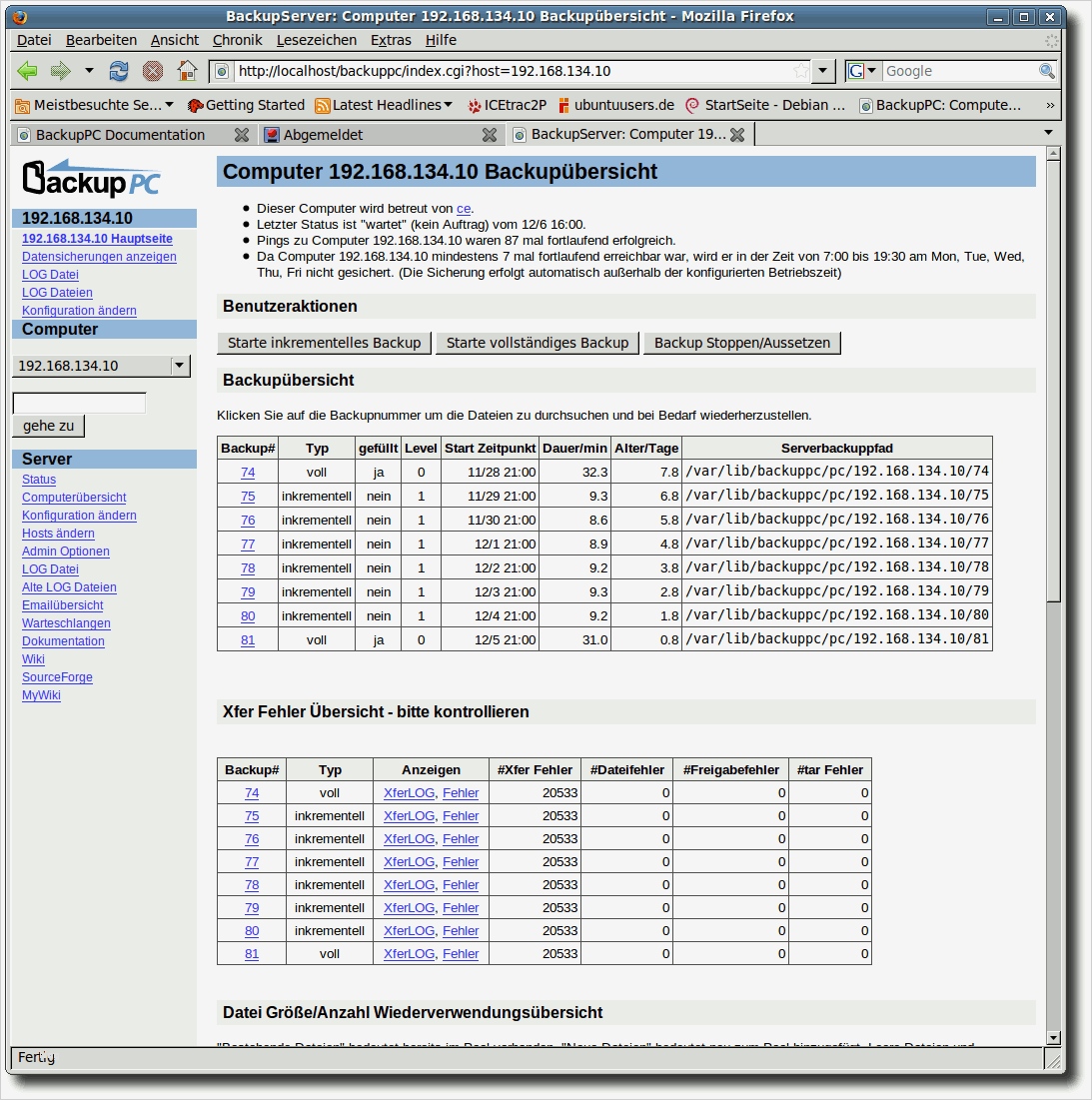Open Hosts ändern link

[x=58, y=534]
